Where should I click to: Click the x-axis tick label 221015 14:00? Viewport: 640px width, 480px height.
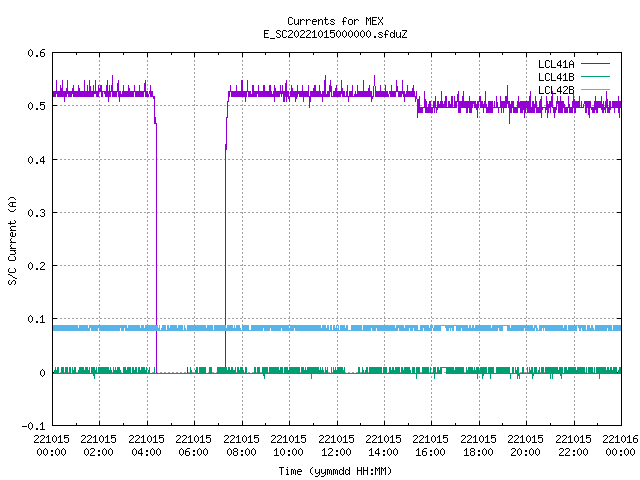pyautogui.click(x=383, y=446)
